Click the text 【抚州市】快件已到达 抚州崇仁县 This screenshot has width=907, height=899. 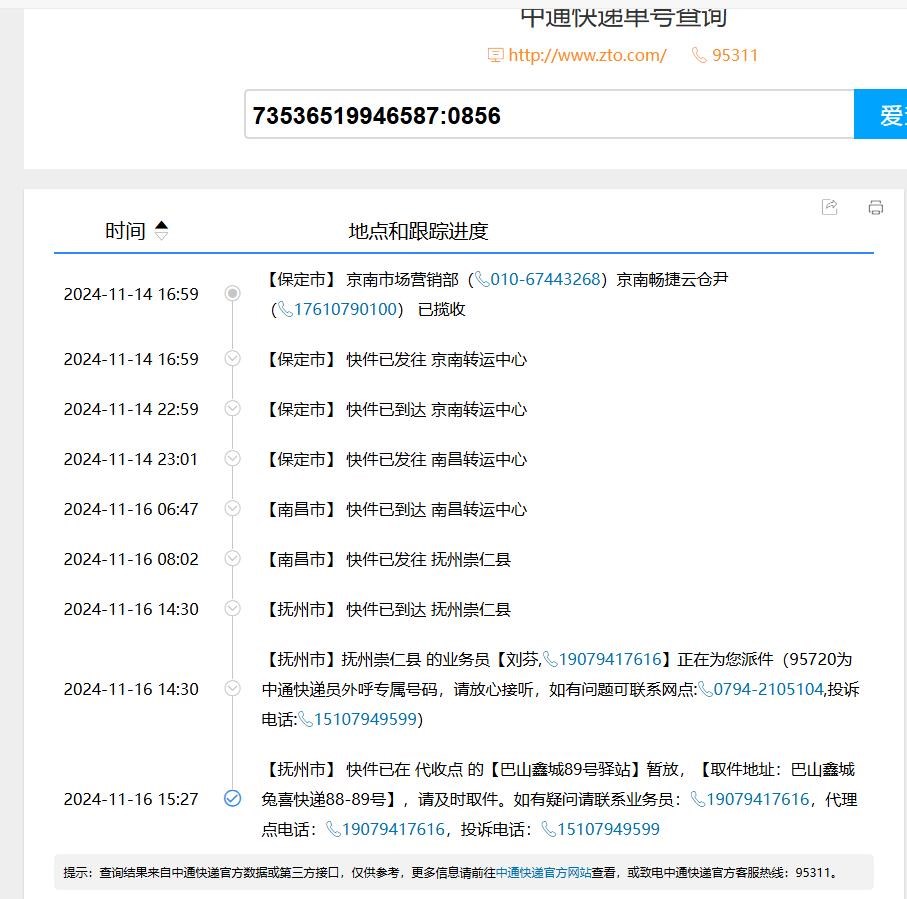pyautogui.click(x=386, y=609)
